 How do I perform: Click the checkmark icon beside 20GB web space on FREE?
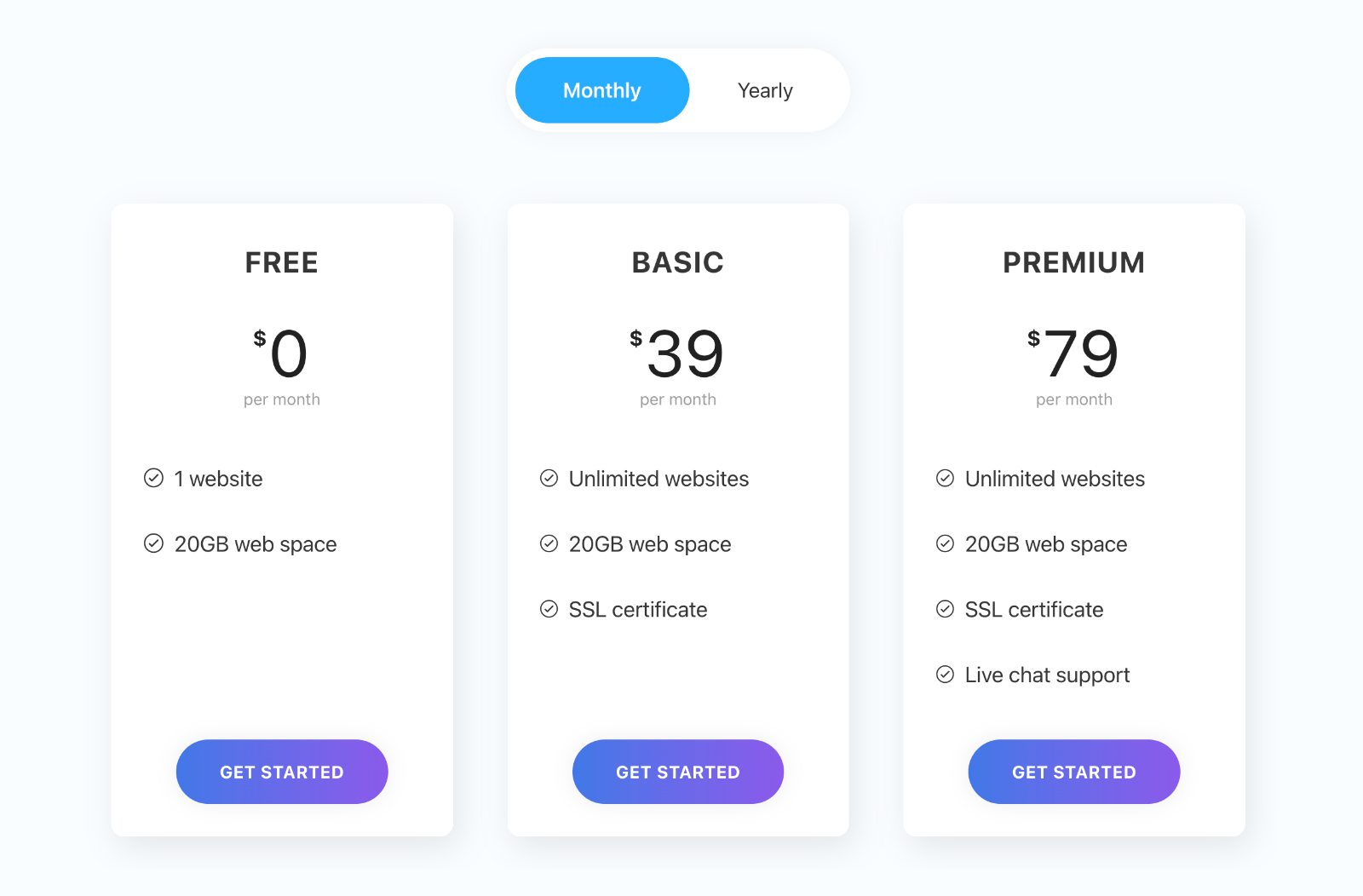[153, 543]
